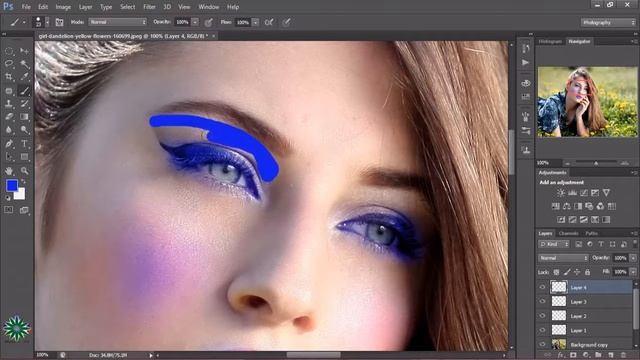Open the Image menu
This screenshot has height=360, width=640.
63,7
